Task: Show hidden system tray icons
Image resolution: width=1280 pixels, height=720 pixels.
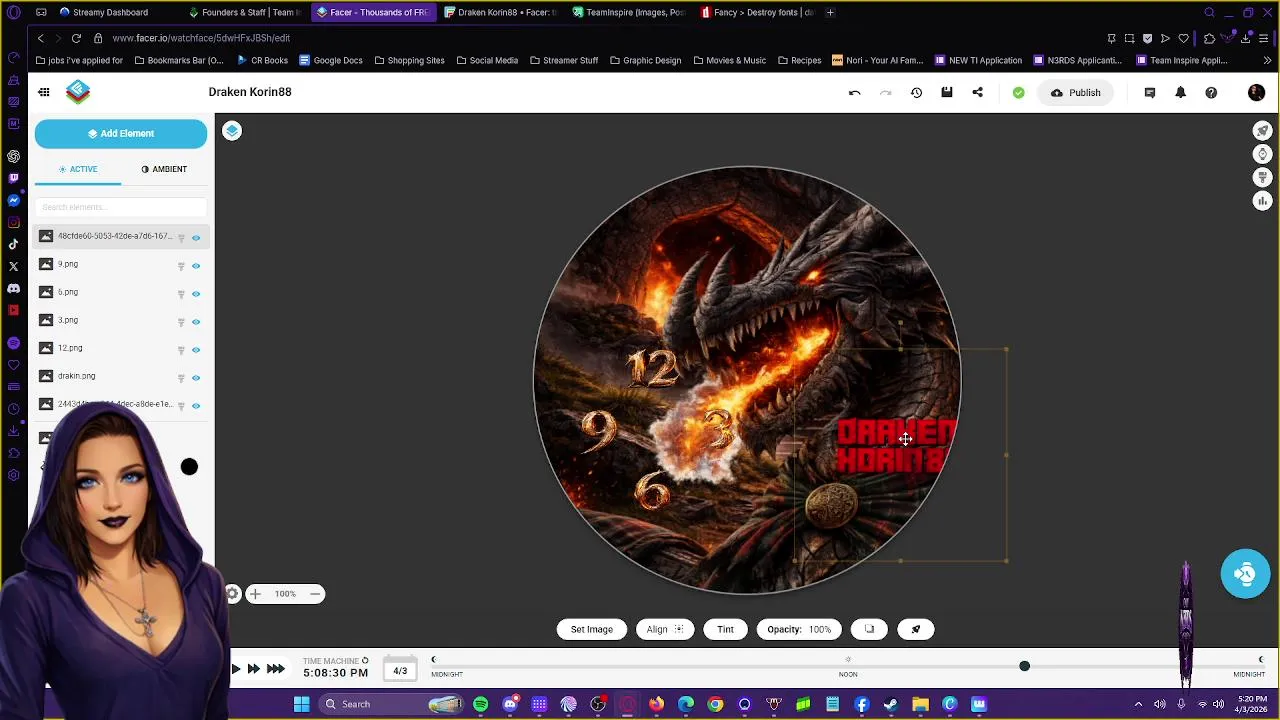Action: coord(1138,704)
